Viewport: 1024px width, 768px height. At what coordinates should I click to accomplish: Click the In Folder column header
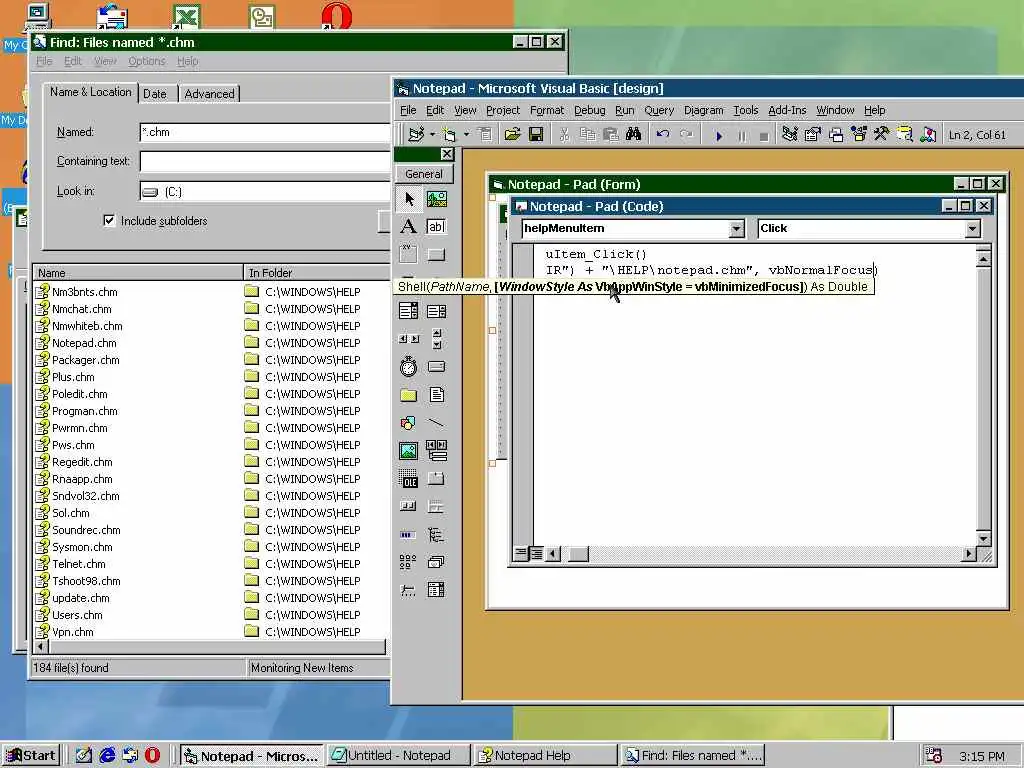pos(317,273)
